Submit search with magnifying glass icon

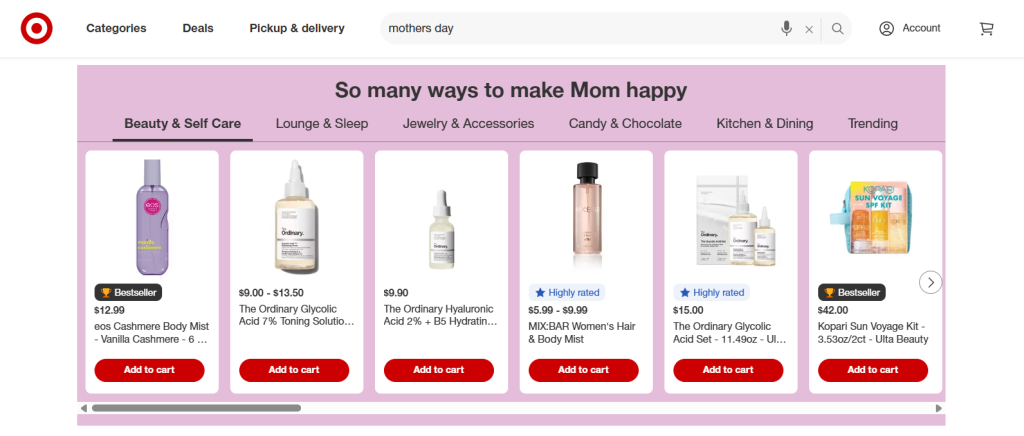(x=838, y=29)
